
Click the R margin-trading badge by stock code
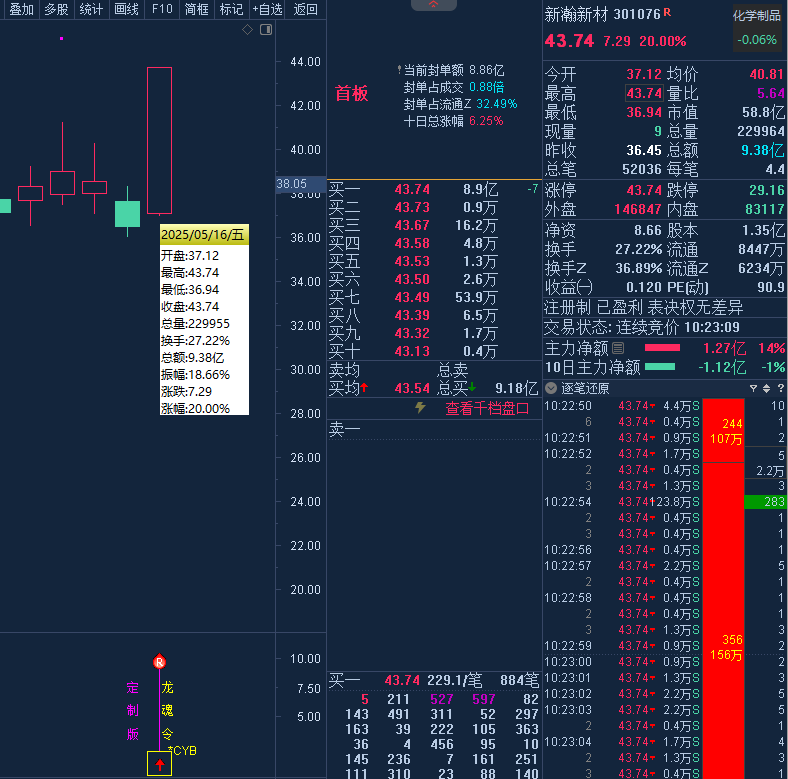coord(667,12)
